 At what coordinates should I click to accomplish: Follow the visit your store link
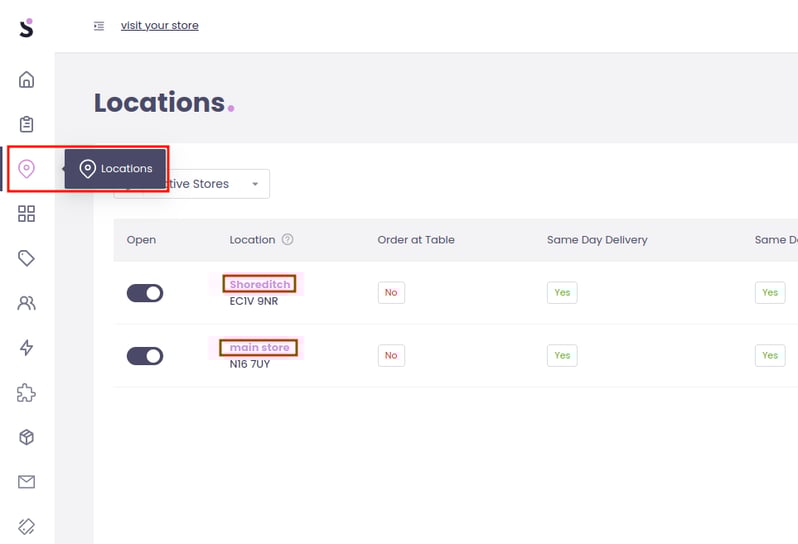coord(159,26)
